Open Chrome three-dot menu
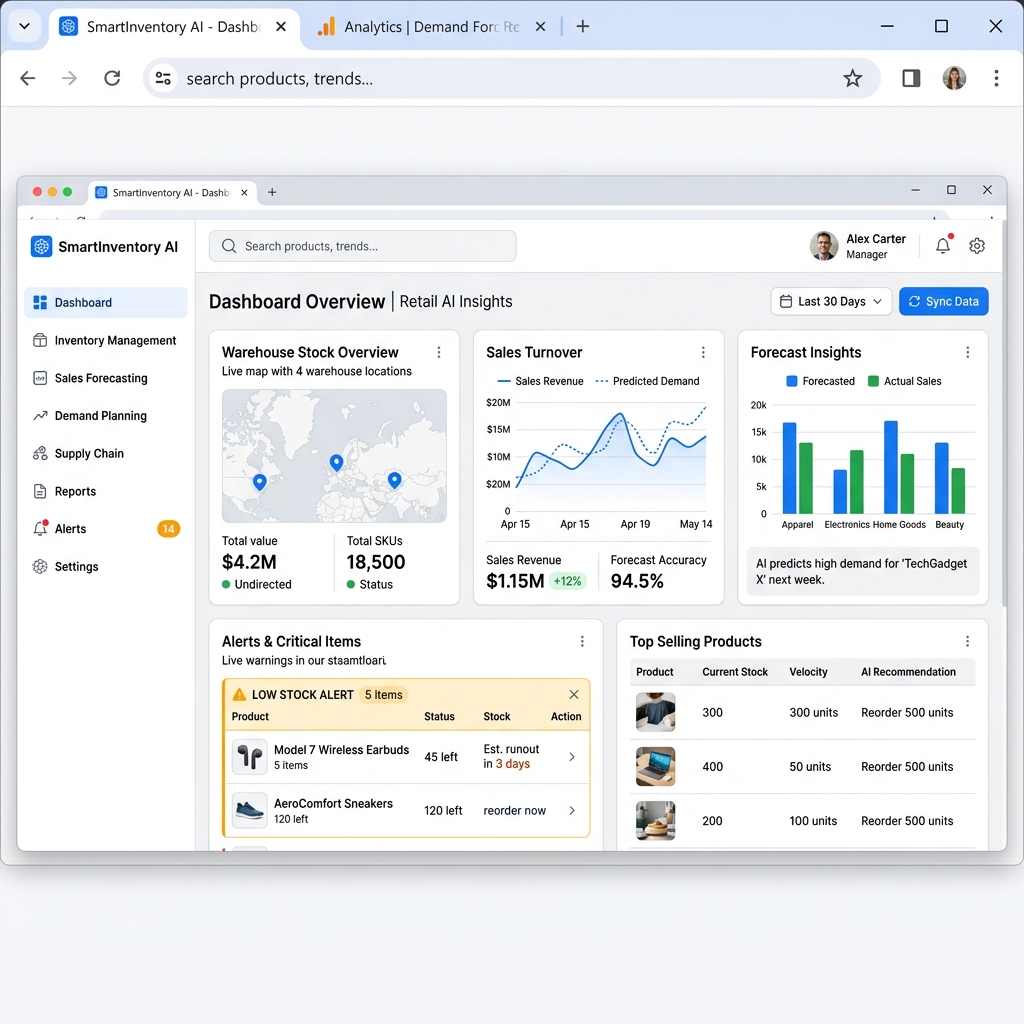Image resolution: width=1024 pixels, height=1024 pixels. point(996,78)
